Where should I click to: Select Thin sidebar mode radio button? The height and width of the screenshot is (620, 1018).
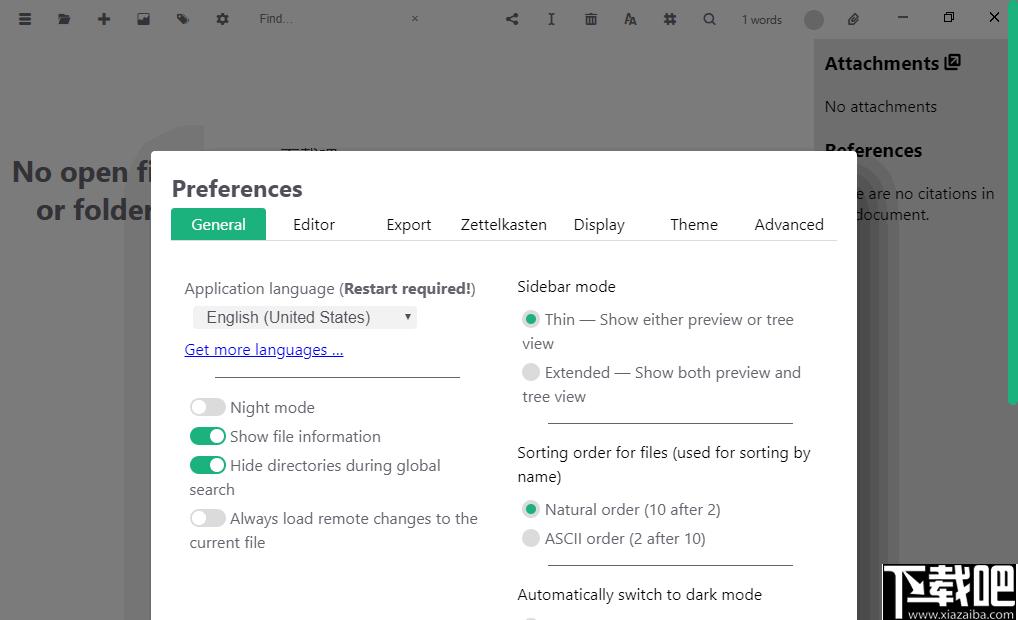click(x=530, y=319)
